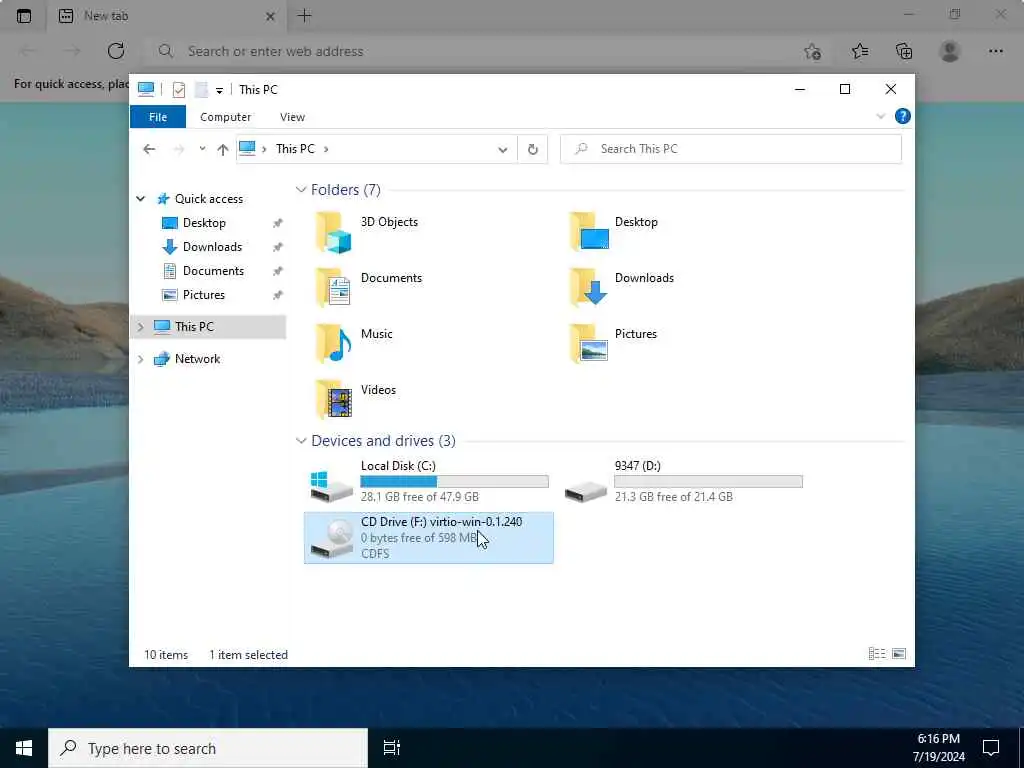Open the Music folder icon
The height and width of the screenshot is (768, 1024).
[334, 344]
